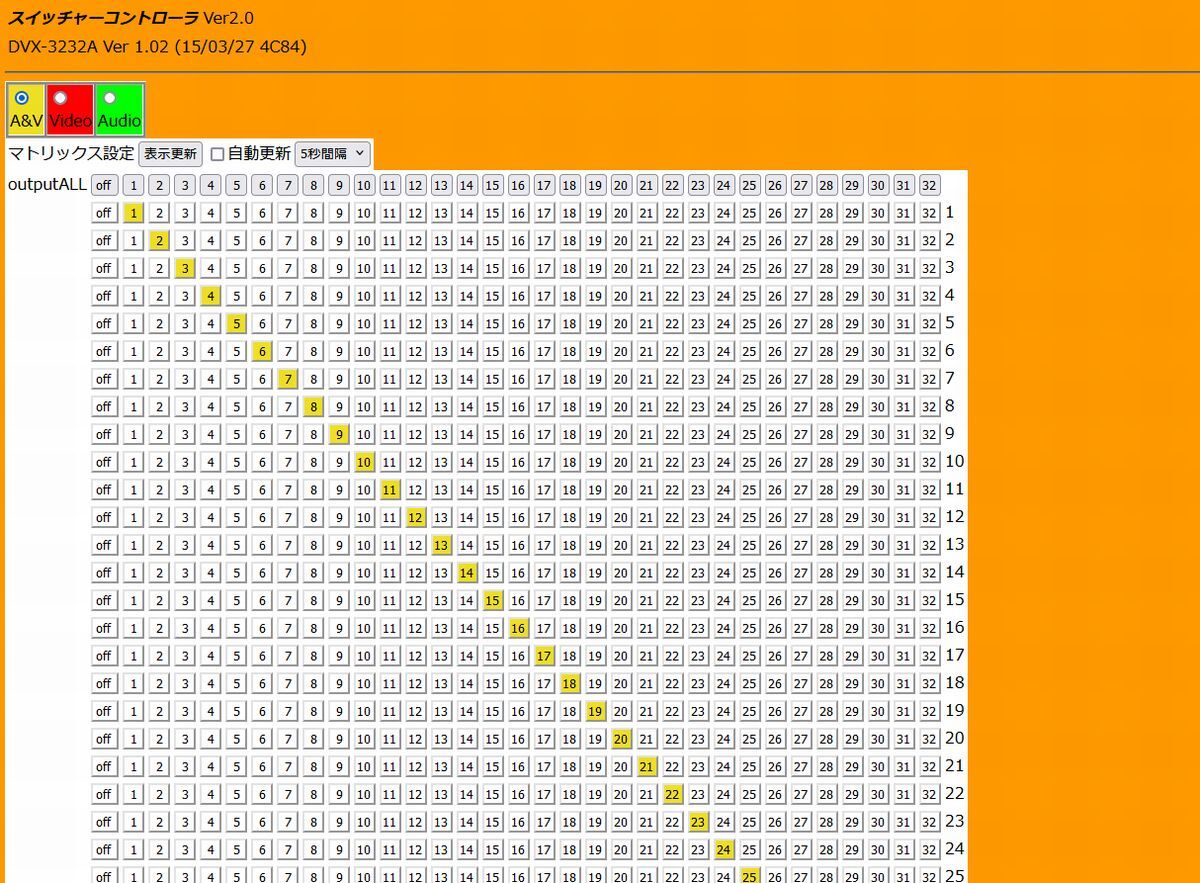Route input 32 to output 1

pos(929,213)
